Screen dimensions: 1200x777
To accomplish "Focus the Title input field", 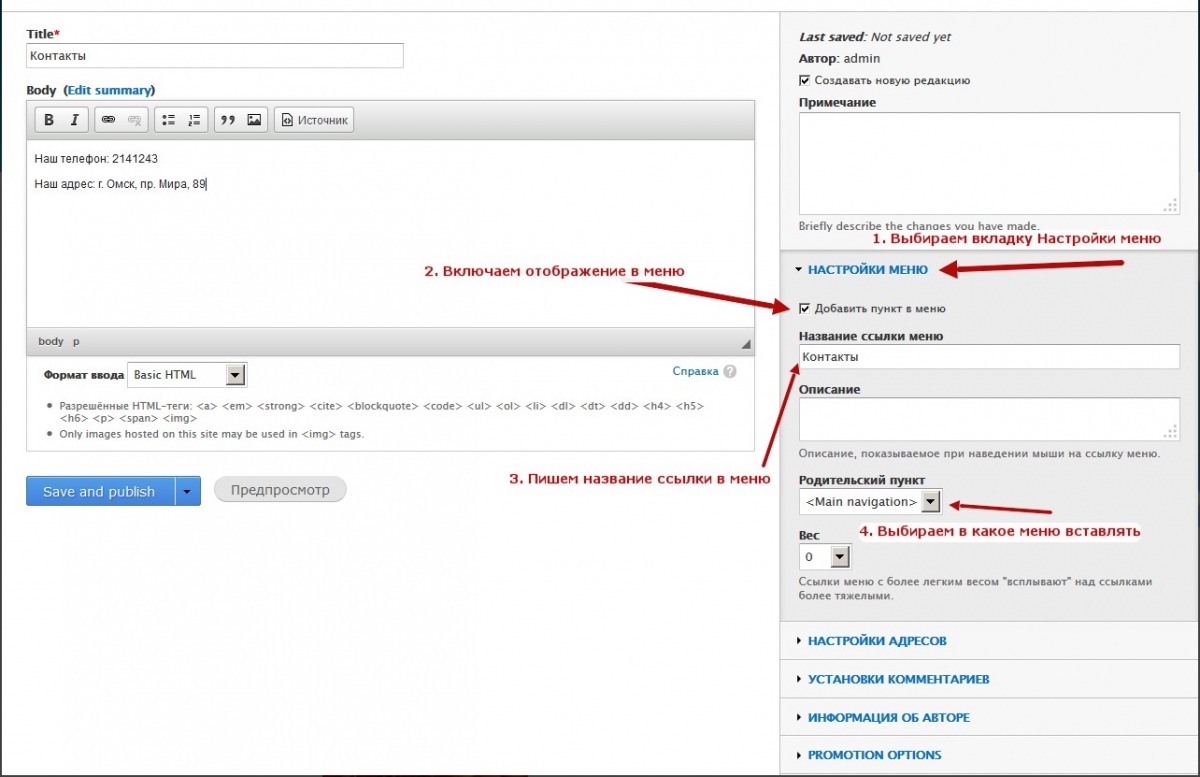I will point(215,56).
